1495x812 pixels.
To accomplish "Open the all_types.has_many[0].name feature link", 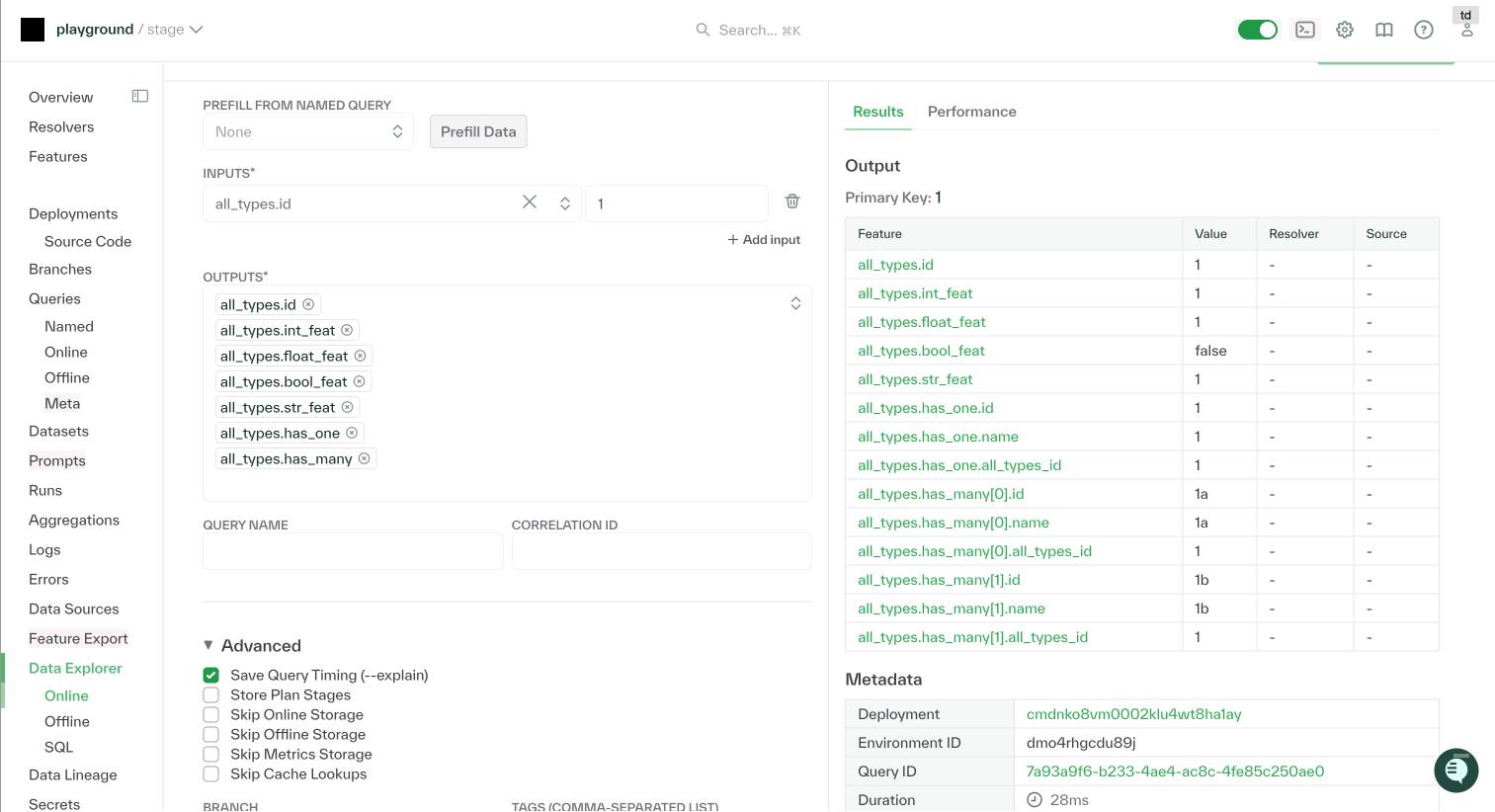I will pyautogui.click(x=952, y=522).
